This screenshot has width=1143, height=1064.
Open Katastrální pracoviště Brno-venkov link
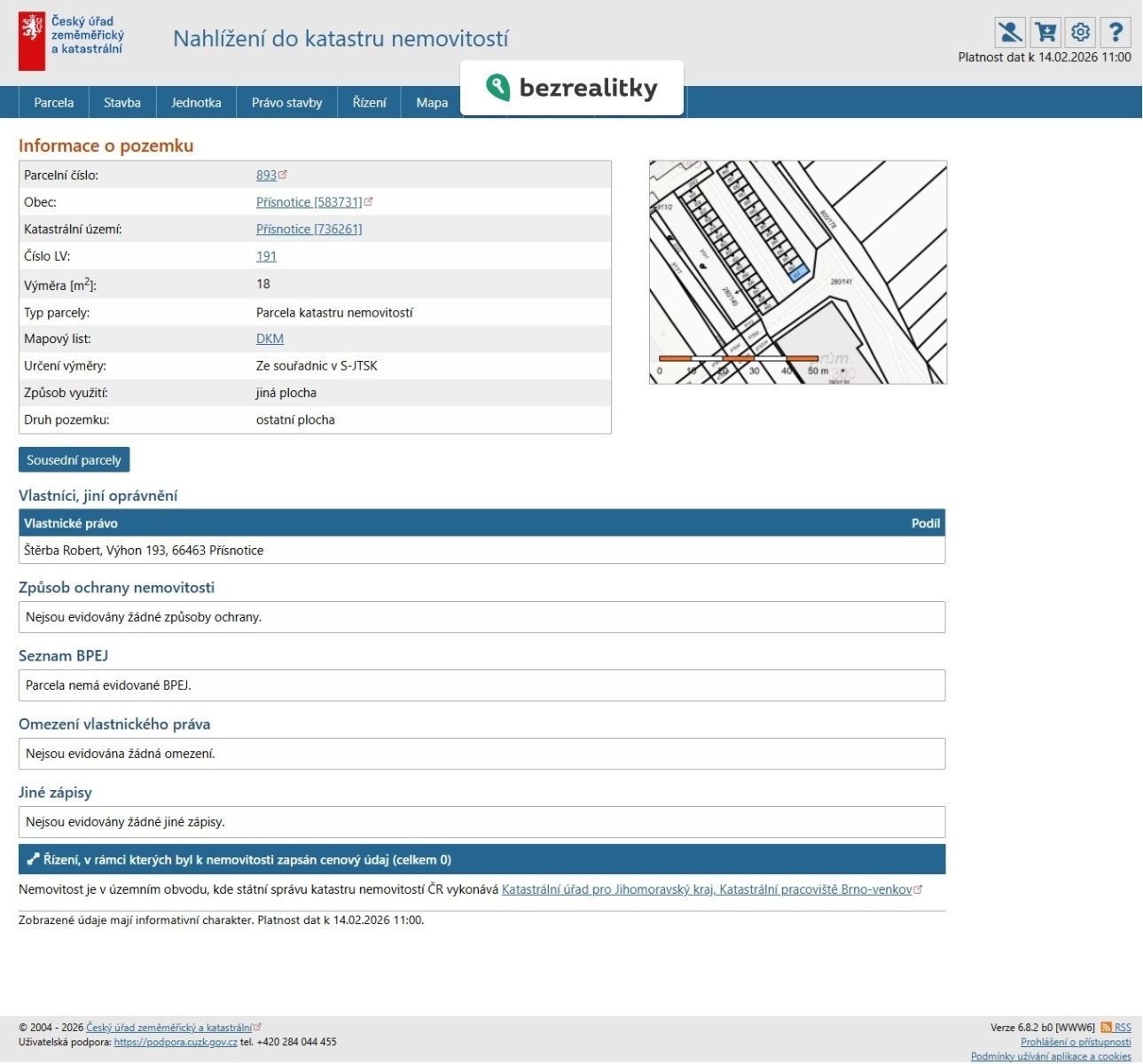click(x=707, y=889)
